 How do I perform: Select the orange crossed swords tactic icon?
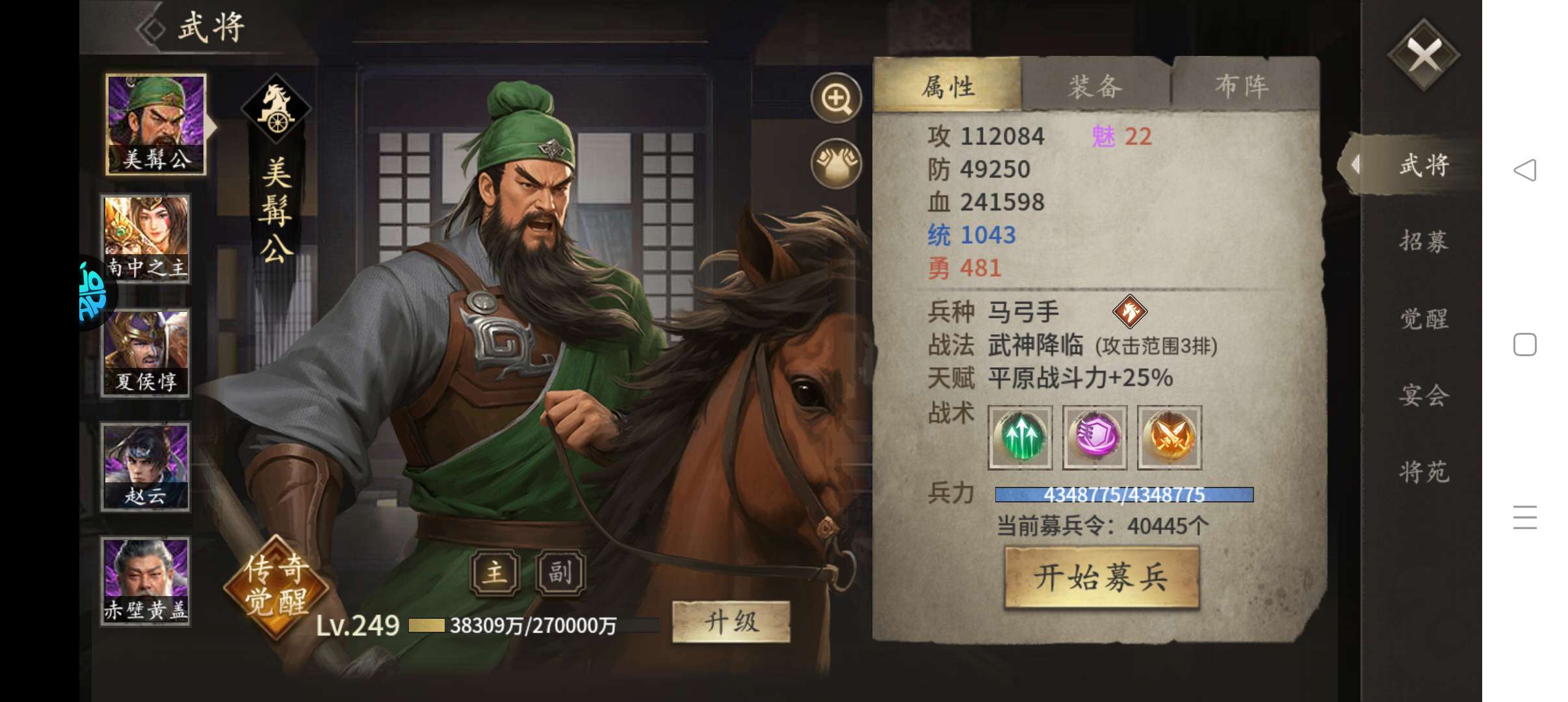pyautogui.click(x=1169, y=437)
